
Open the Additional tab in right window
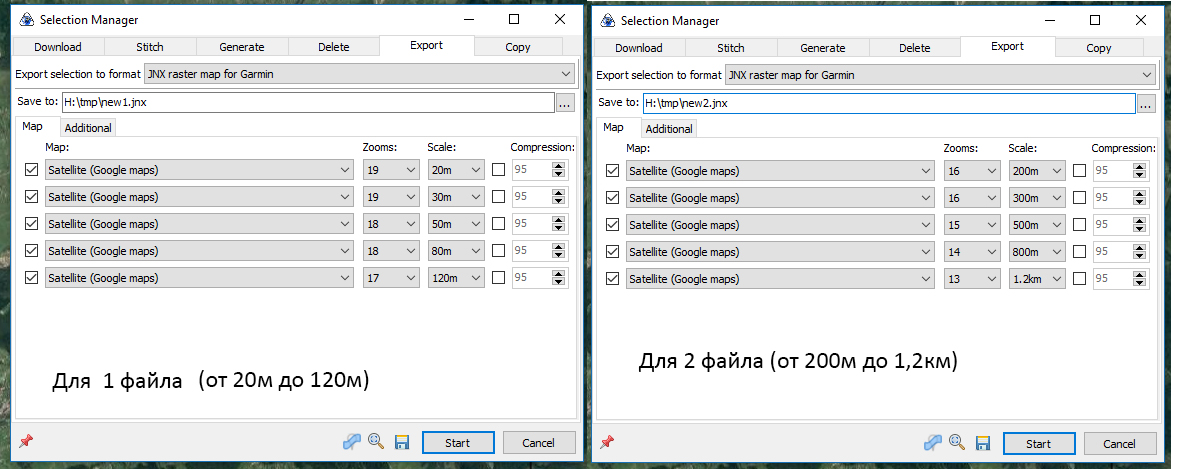(x=669, y=129)
